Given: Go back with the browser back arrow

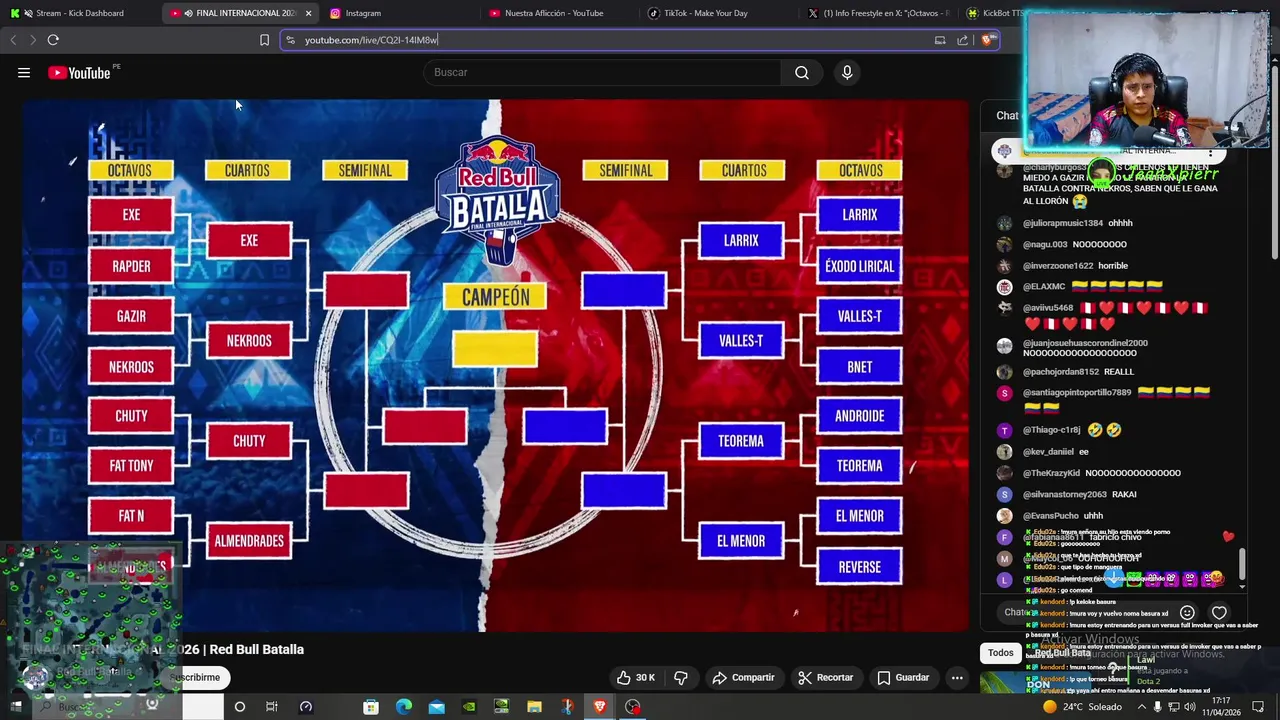Looking at the screenshot, I should [x=13, y=40].
